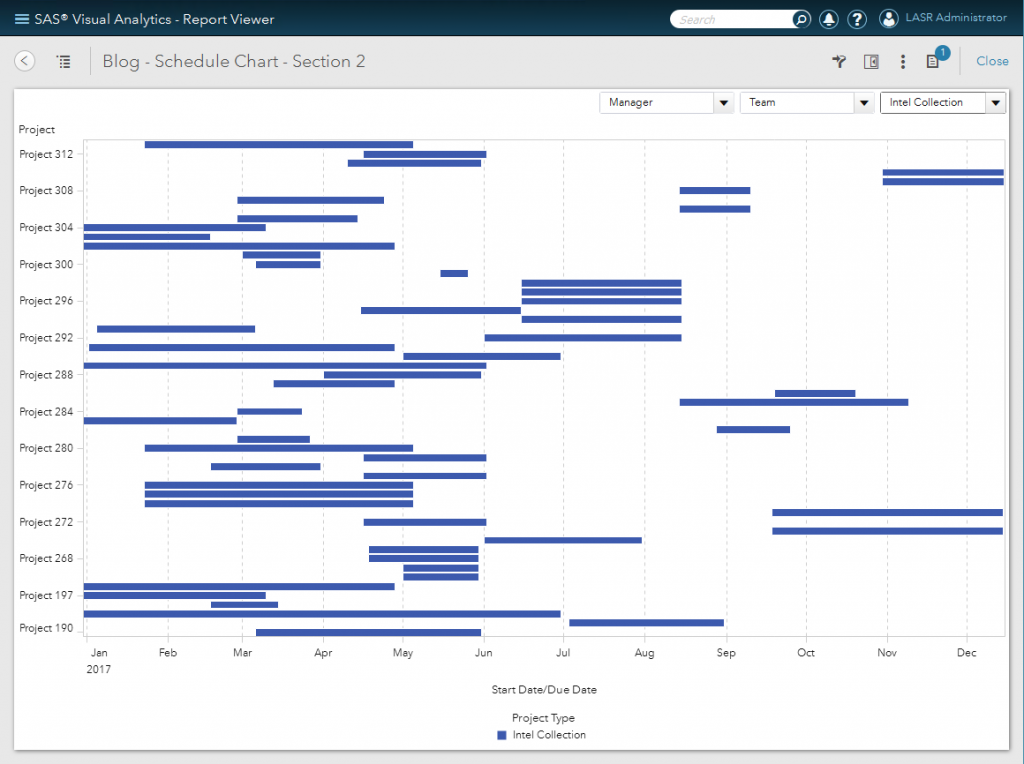Click the Intel Collection legend color swatch

(x=500, y=735)
